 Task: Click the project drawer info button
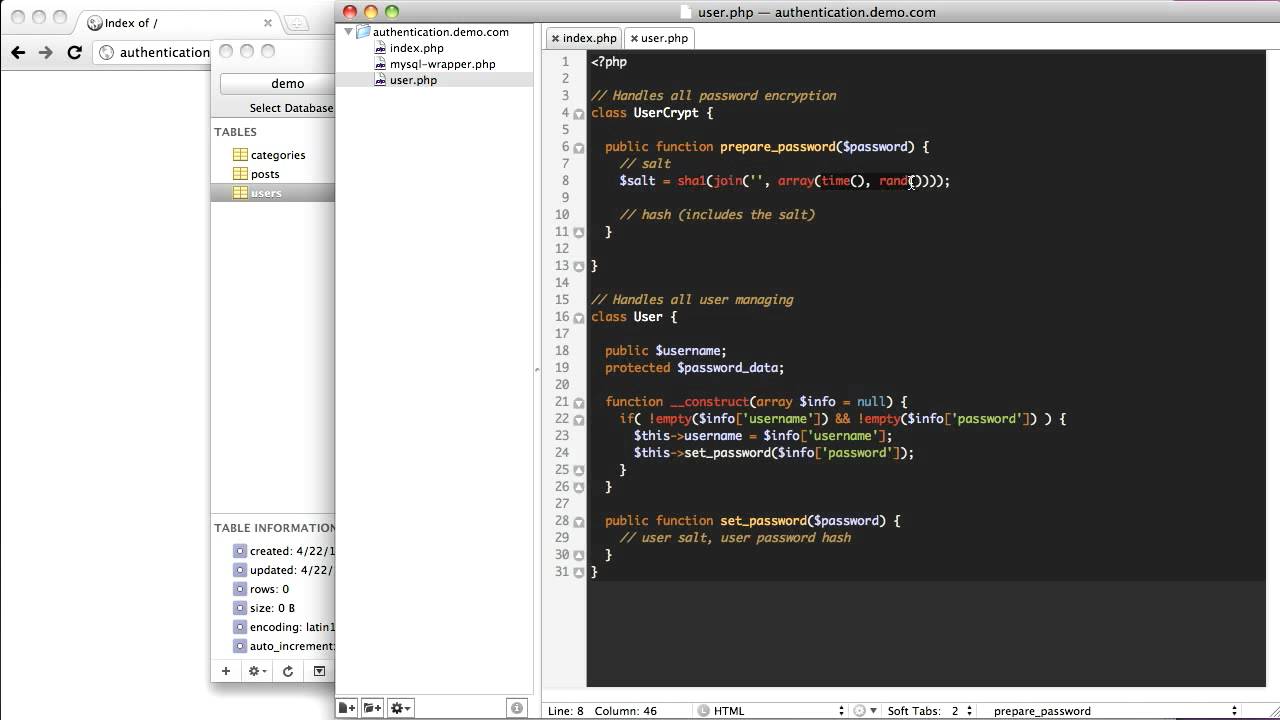click(517, 708)
